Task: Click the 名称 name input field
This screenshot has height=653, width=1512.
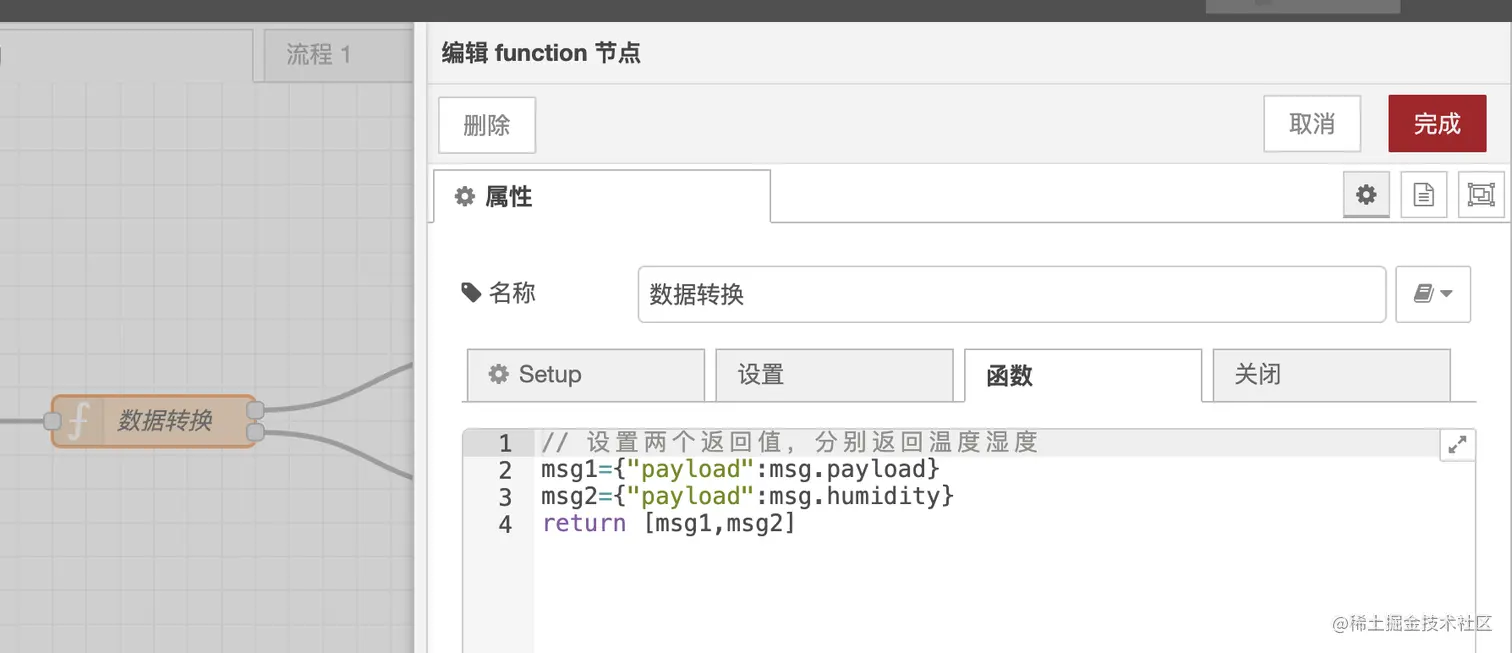Action: tap(1011, 294)
